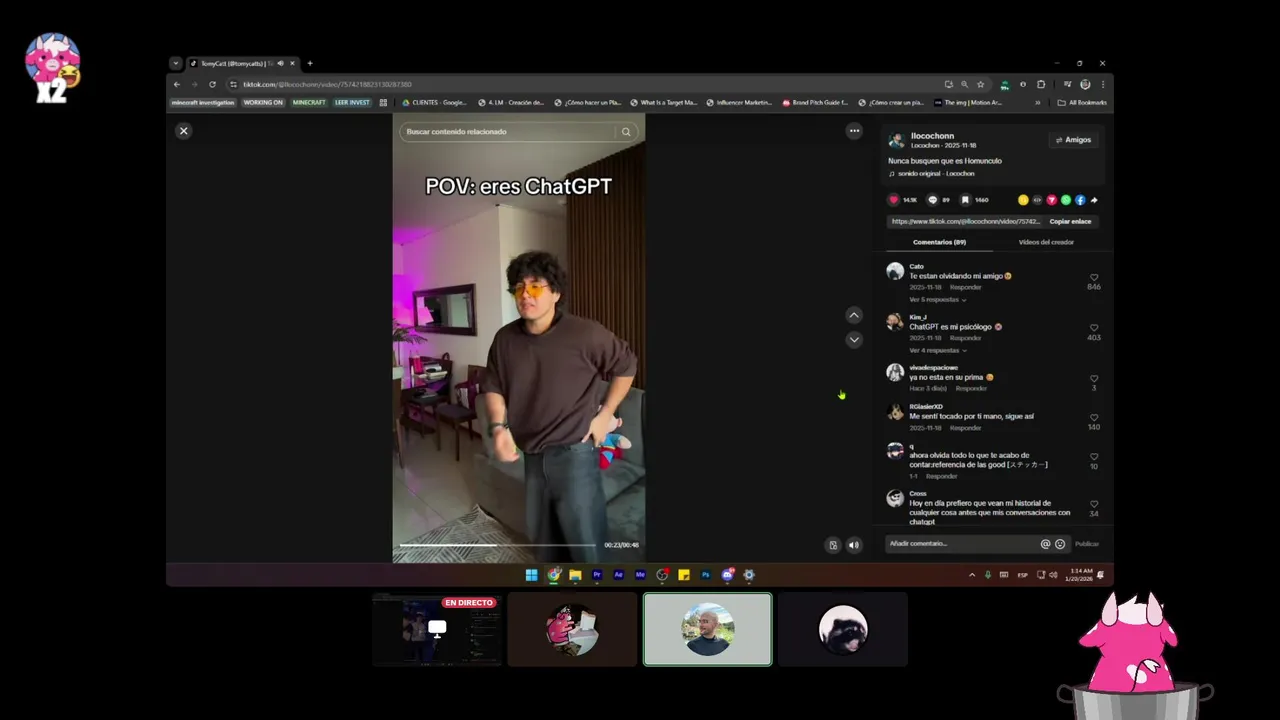Viewport: 1280px width, 720px height.
Task: Open Photoshop from taskbar
Action: [x=706, y=575]
